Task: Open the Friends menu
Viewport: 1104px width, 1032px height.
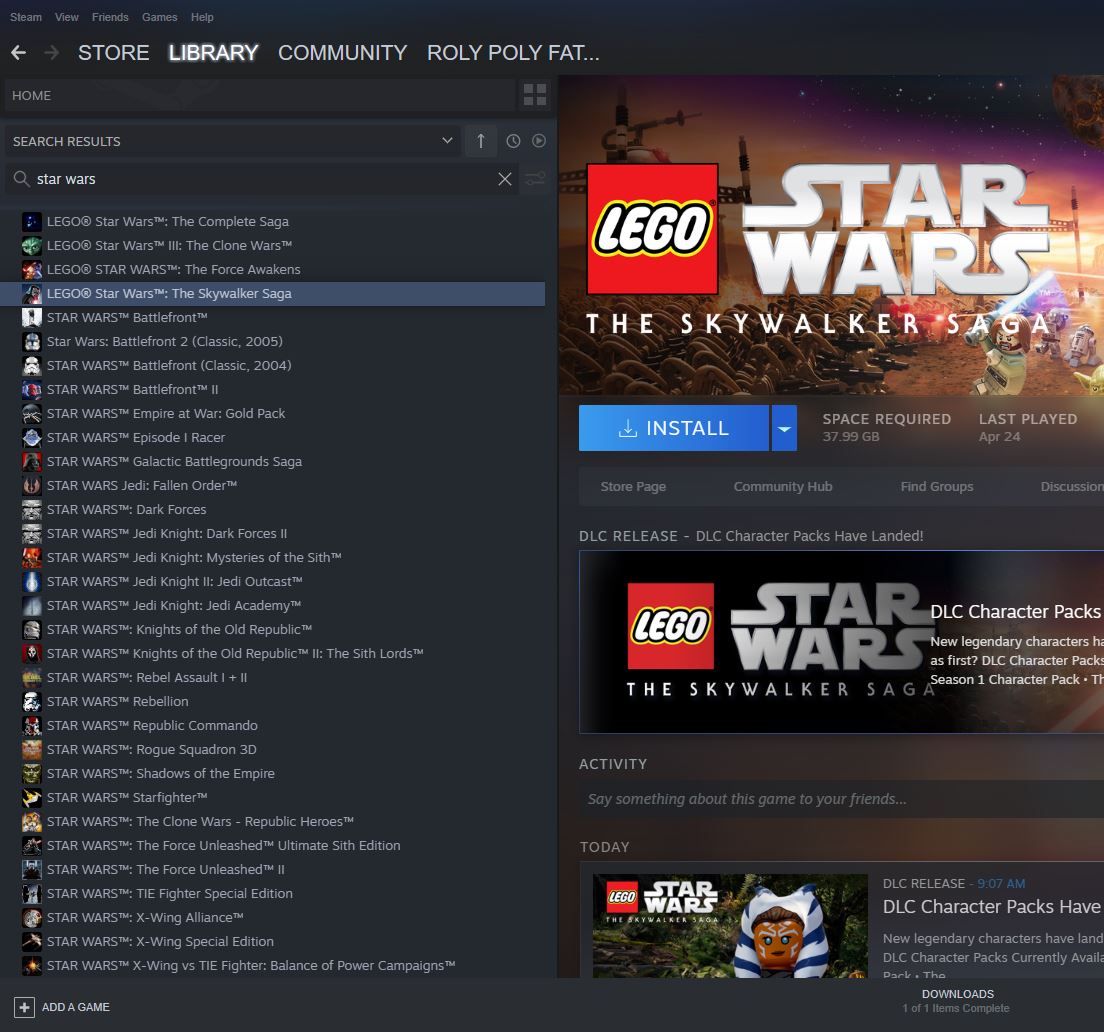Action: point(110,17)
